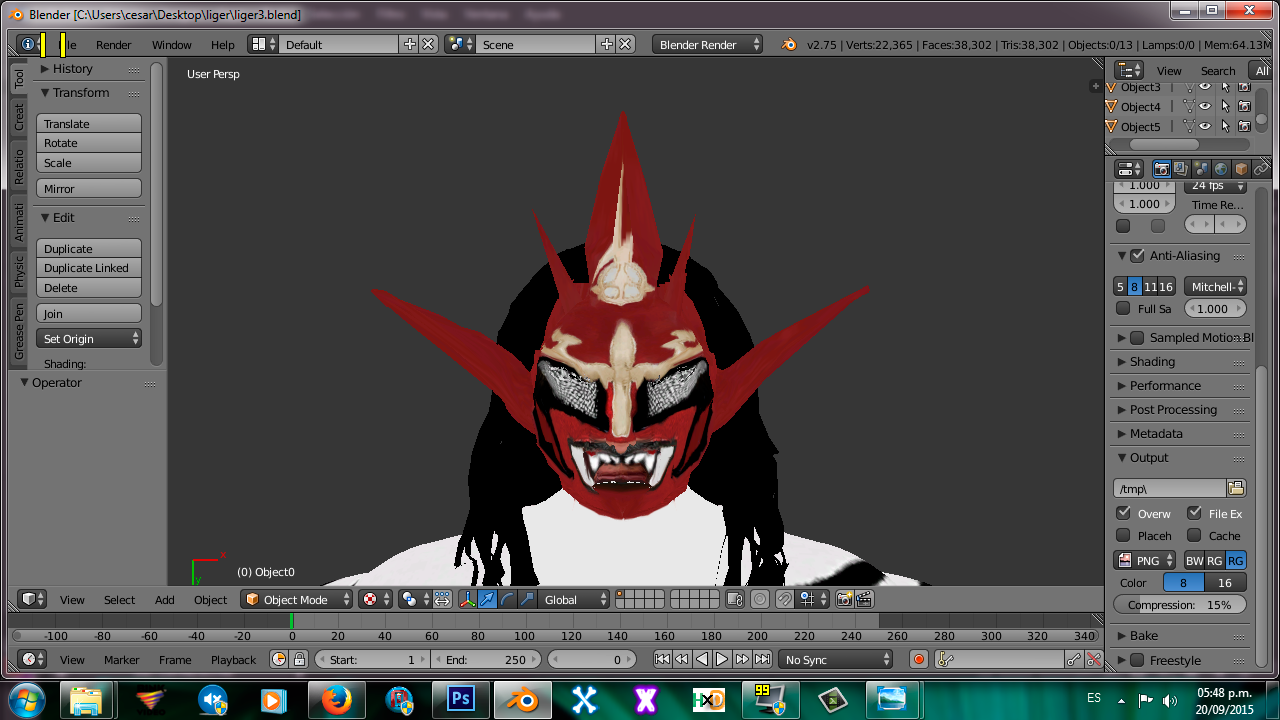The image size is (1280, 720).
Task: Select the translate manipulator arrow icon
Action: [x=487, y=599]
